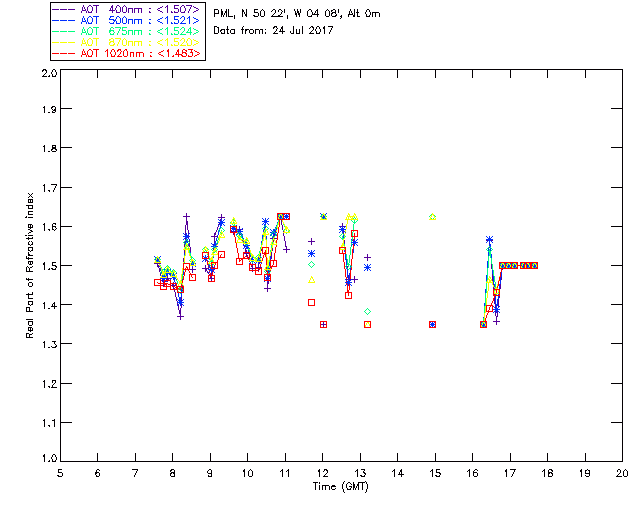Viewport: 640px width, 512px height.
Task: Click the AOT 500nm legend entry
Action: (x=126, y=20)
